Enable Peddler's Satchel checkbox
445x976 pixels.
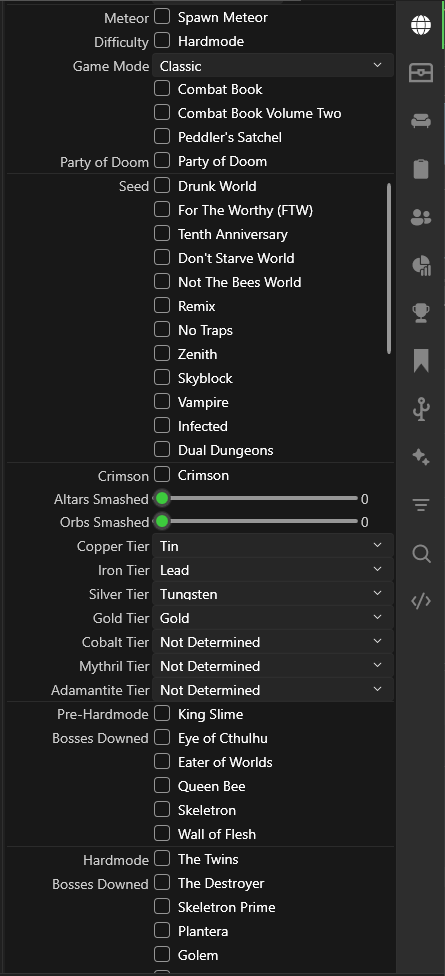tap(162, 136)
